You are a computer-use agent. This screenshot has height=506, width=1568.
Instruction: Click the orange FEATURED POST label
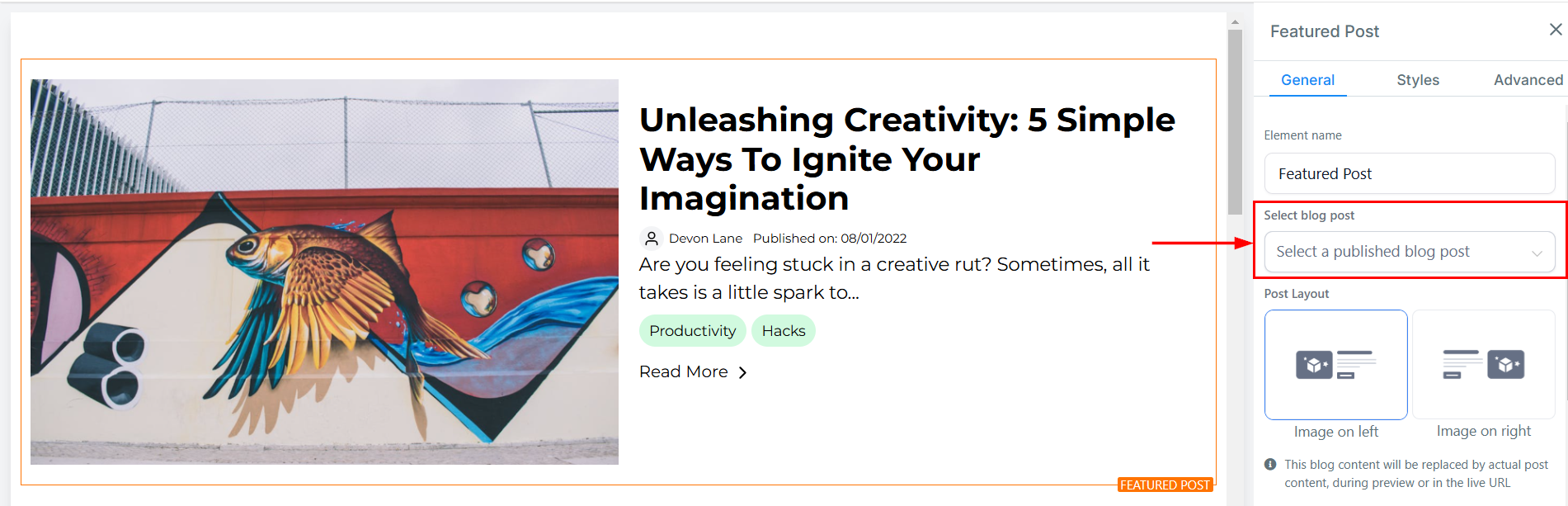(1165, 485)
